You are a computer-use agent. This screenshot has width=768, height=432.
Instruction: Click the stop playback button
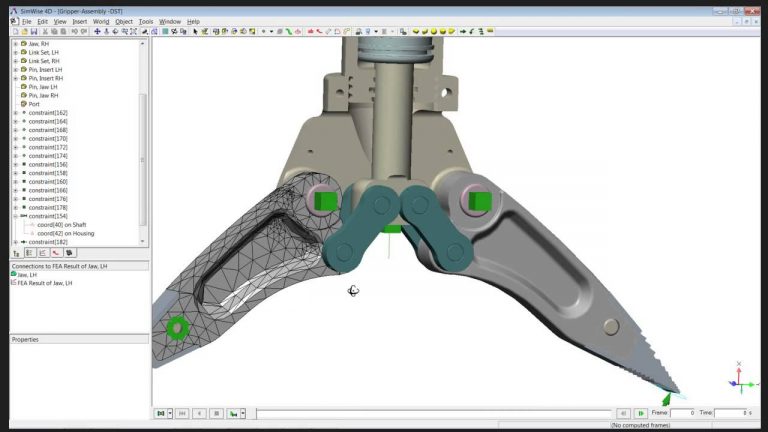coord(216,413)
